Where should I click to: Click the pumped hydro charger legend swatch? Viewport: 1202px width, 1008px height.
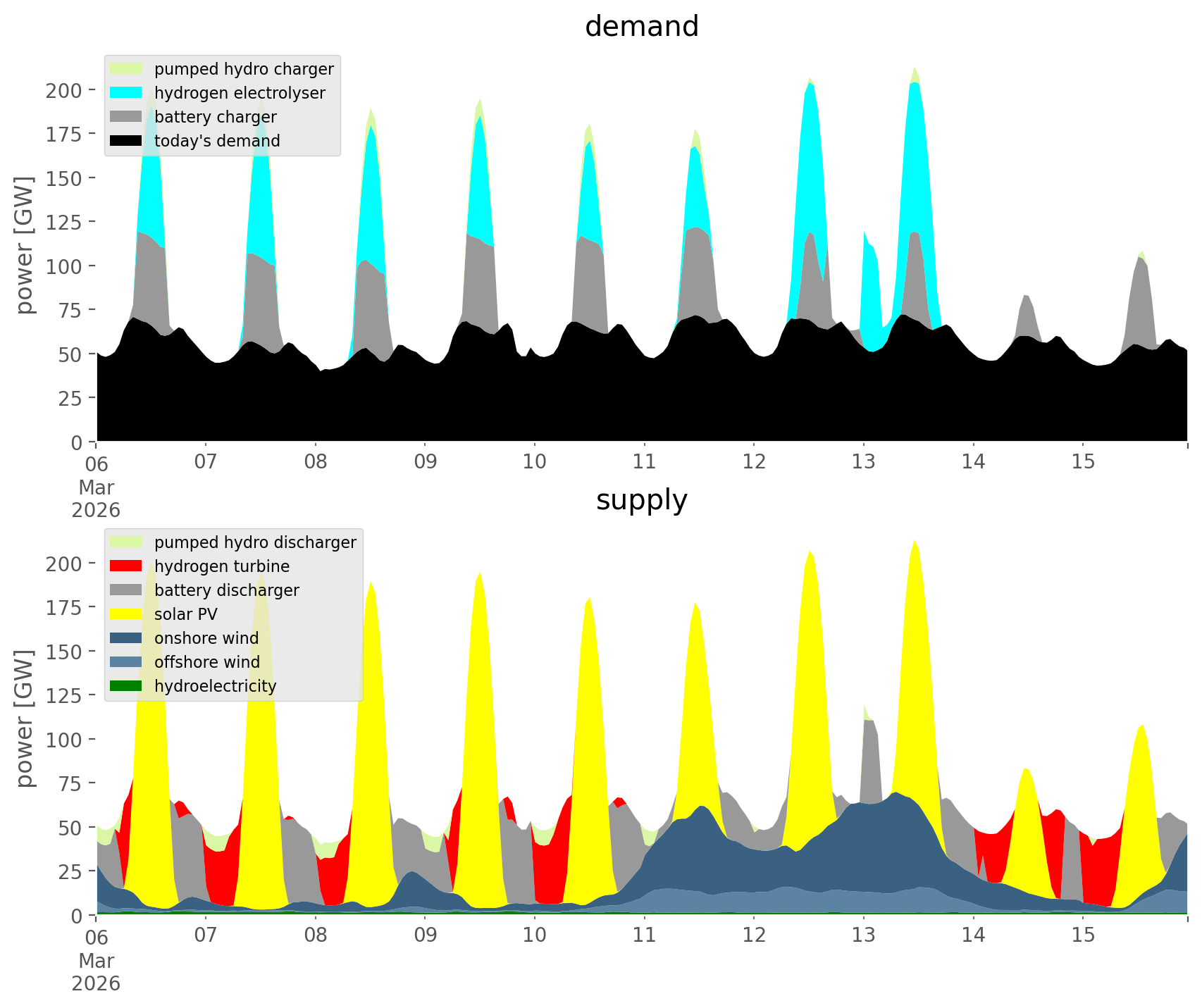pos(126,69)
